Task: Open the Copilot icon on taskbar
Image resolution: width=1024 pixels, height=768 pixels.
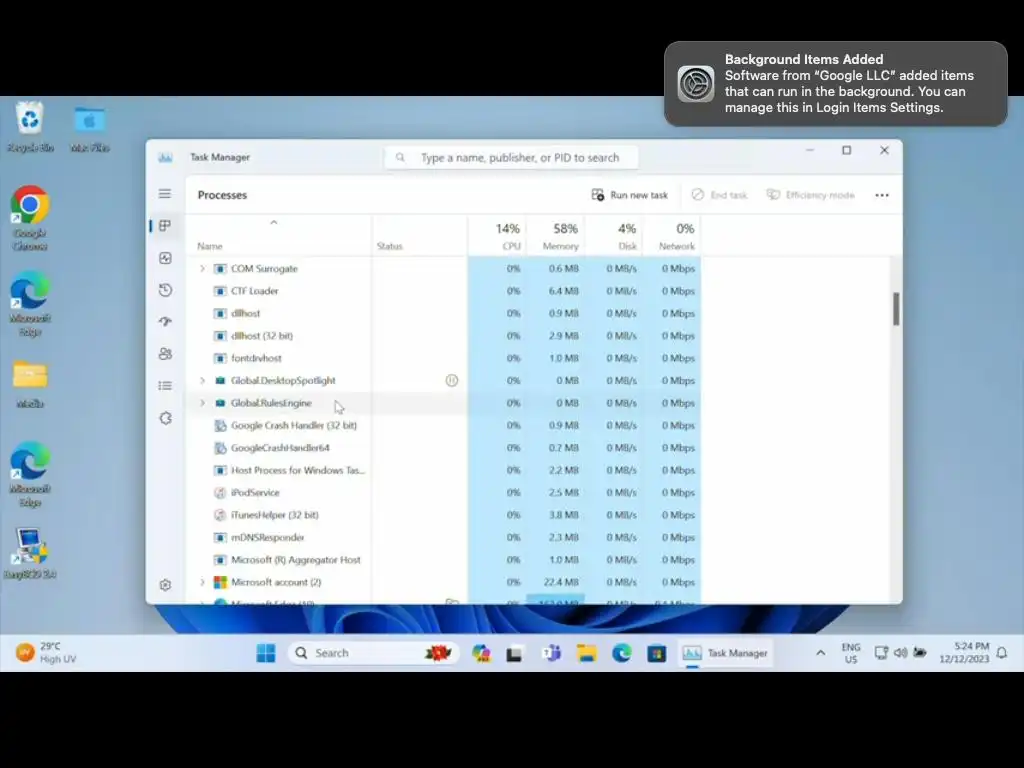Action: [x=481, y=652]
